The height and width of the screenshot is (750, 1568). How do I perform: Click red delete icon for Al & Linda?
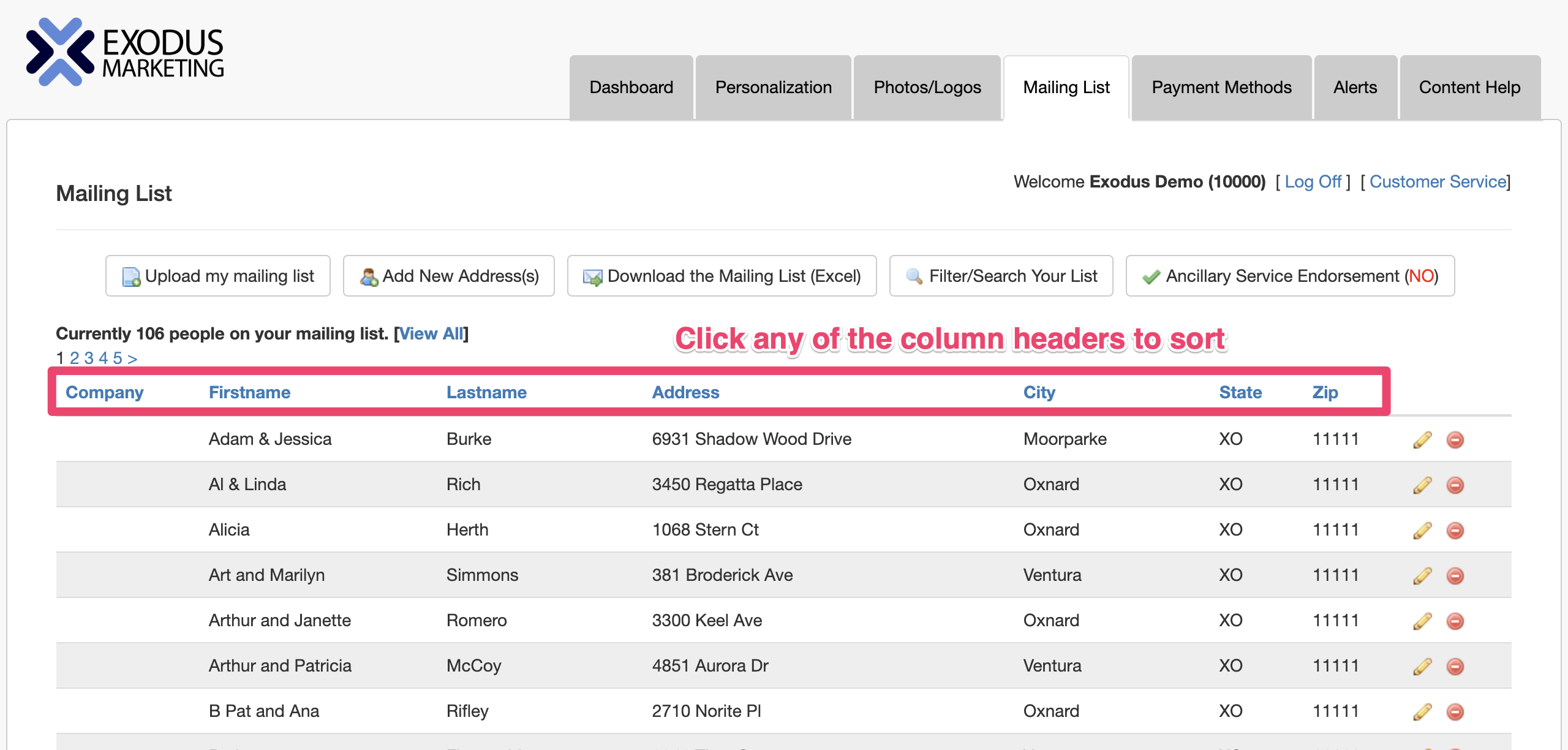[x=1455, y=485]
